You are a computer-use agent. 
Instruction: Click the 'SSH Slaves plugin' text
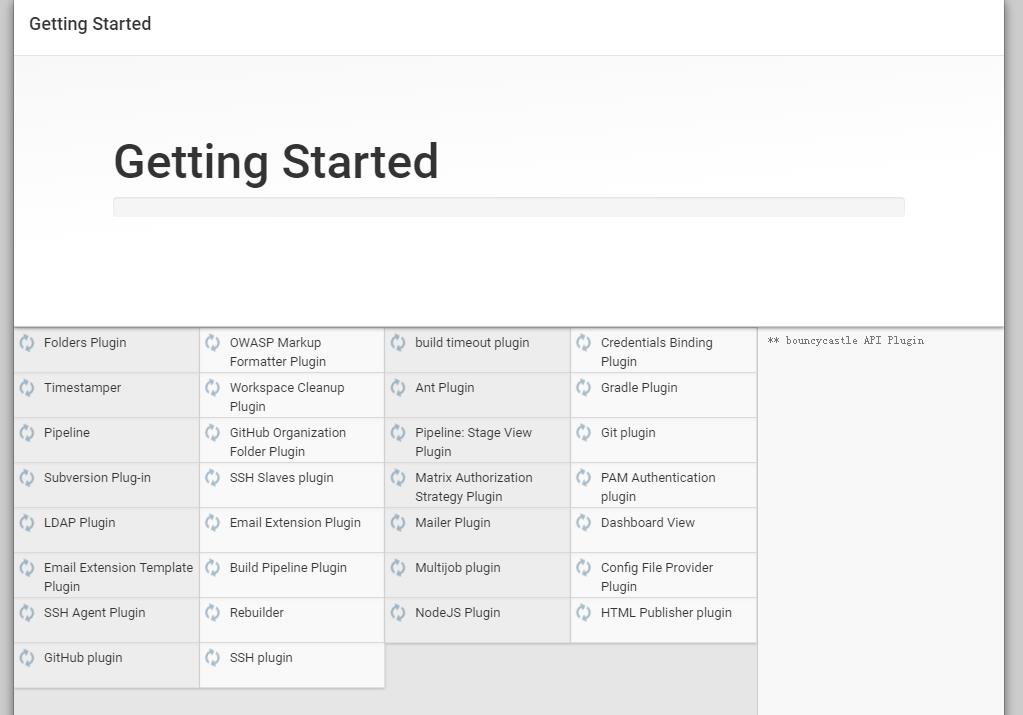(x=281, y=478)
